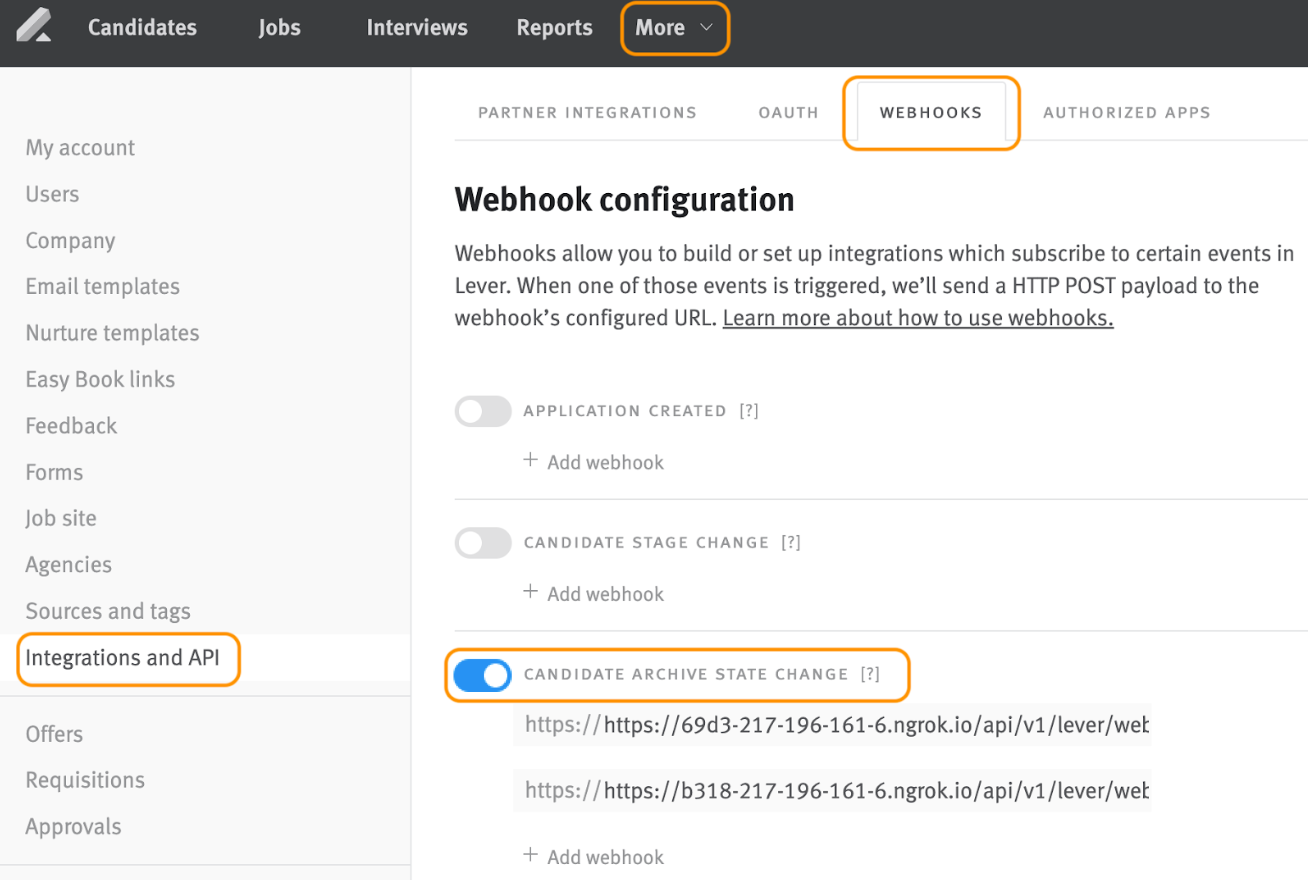
Task: Click the Webhook configuration heading
Action: [624, 200]
